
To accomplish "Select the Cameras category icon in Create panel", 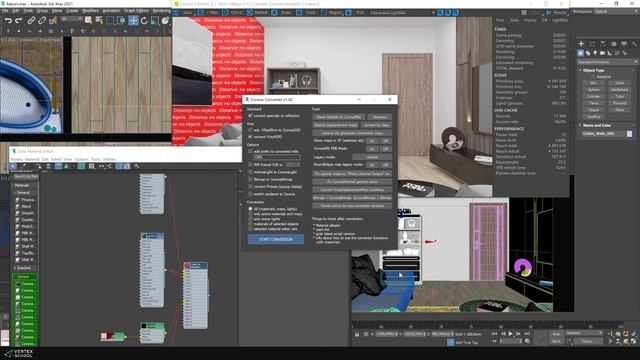I will pos(602,53).
